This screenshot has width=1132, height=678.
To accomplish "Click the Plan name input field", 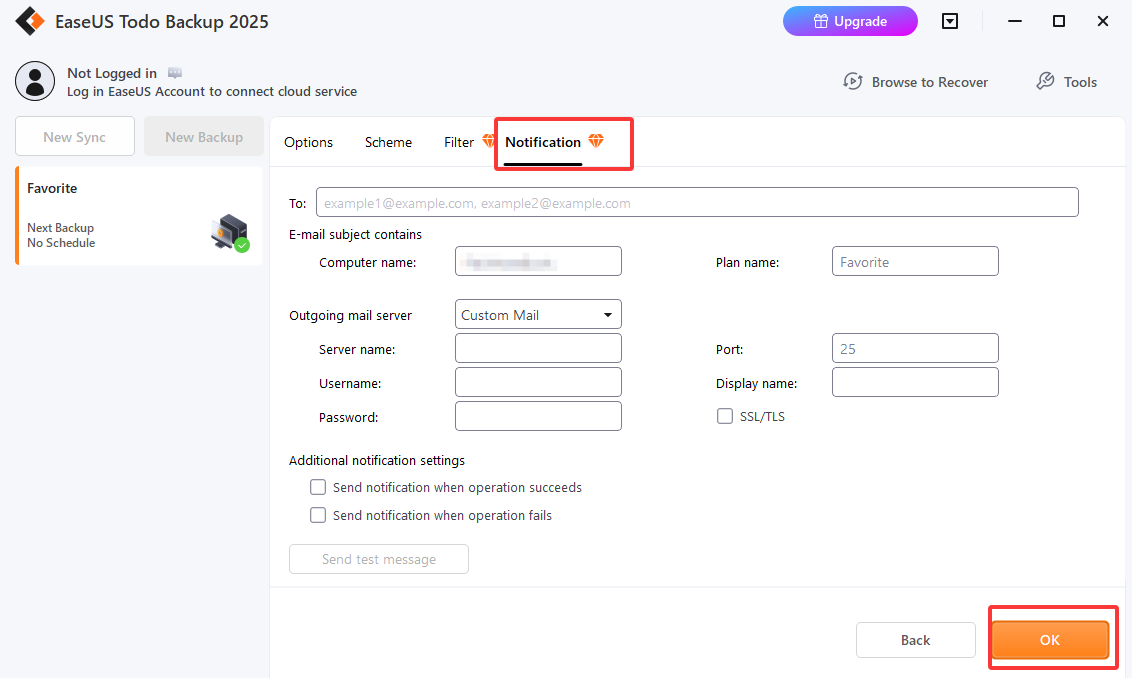I will click(915, 261).
